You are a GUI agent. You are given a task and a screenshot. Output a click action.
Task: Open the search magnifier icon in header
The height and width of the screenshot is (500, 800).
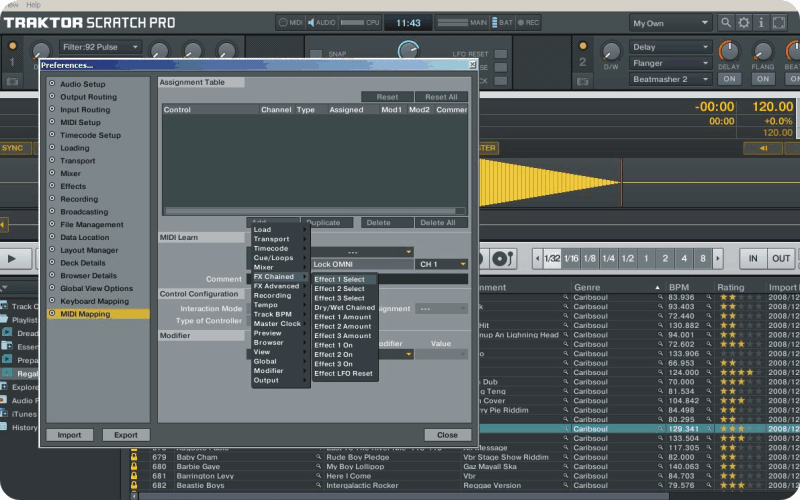click(x=724, y=22)
